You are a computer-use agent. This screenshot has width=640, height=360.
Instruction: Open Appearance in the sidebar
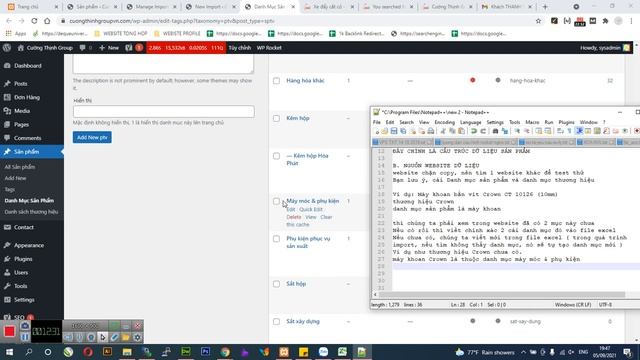pyautogui.click(x=29, y=245)
